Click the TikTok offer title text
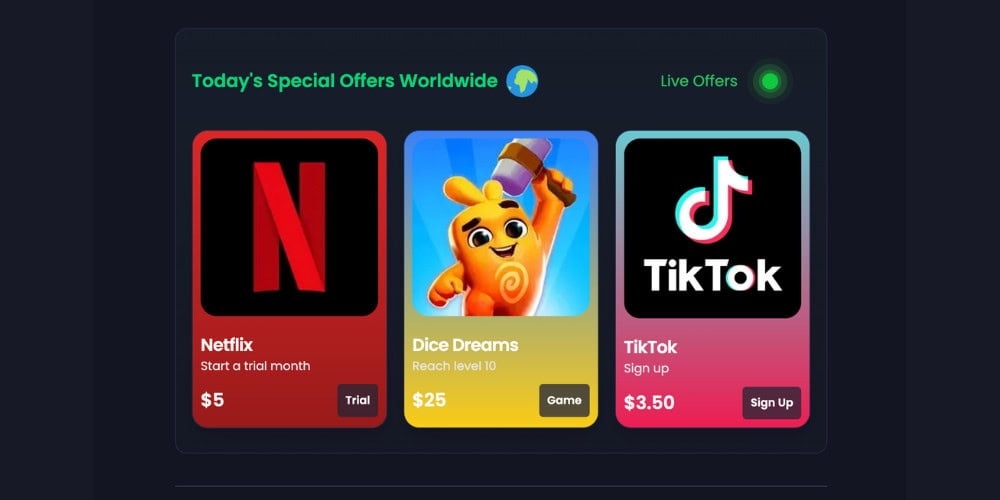1000x500 pixels. click(x=651, y=348)
